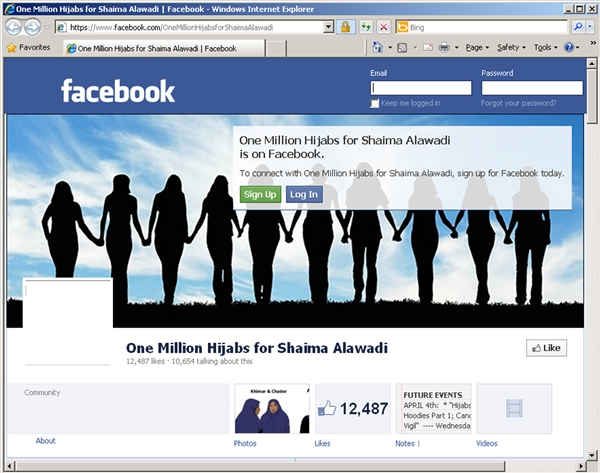Click the vertical scrollbar down arrow
Viewport: 600px width, 473px height.
coord(592,455)
